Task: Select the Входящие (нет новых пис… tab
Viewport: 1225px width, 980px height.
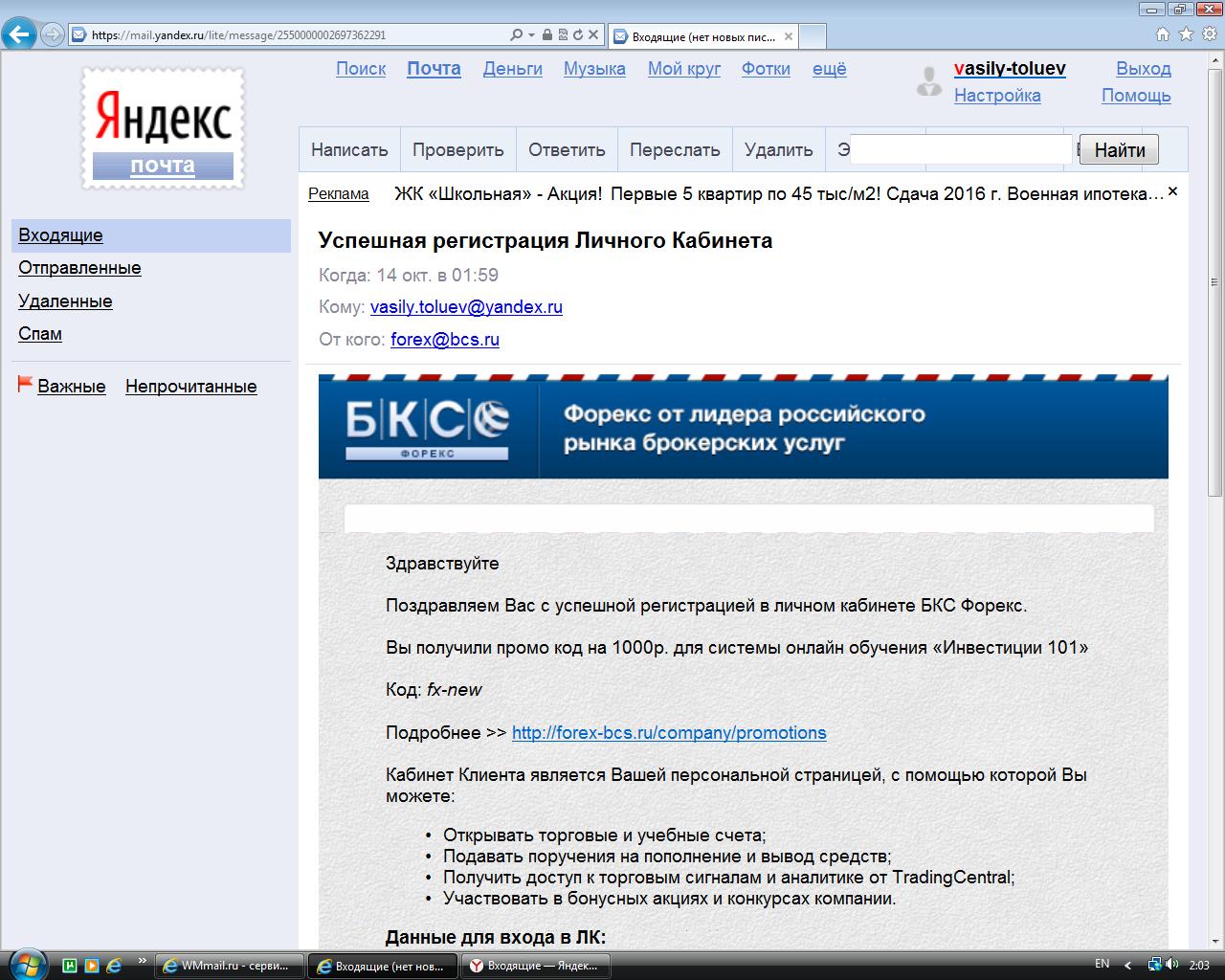Action: pyautogui.click(x=702, y=36)
